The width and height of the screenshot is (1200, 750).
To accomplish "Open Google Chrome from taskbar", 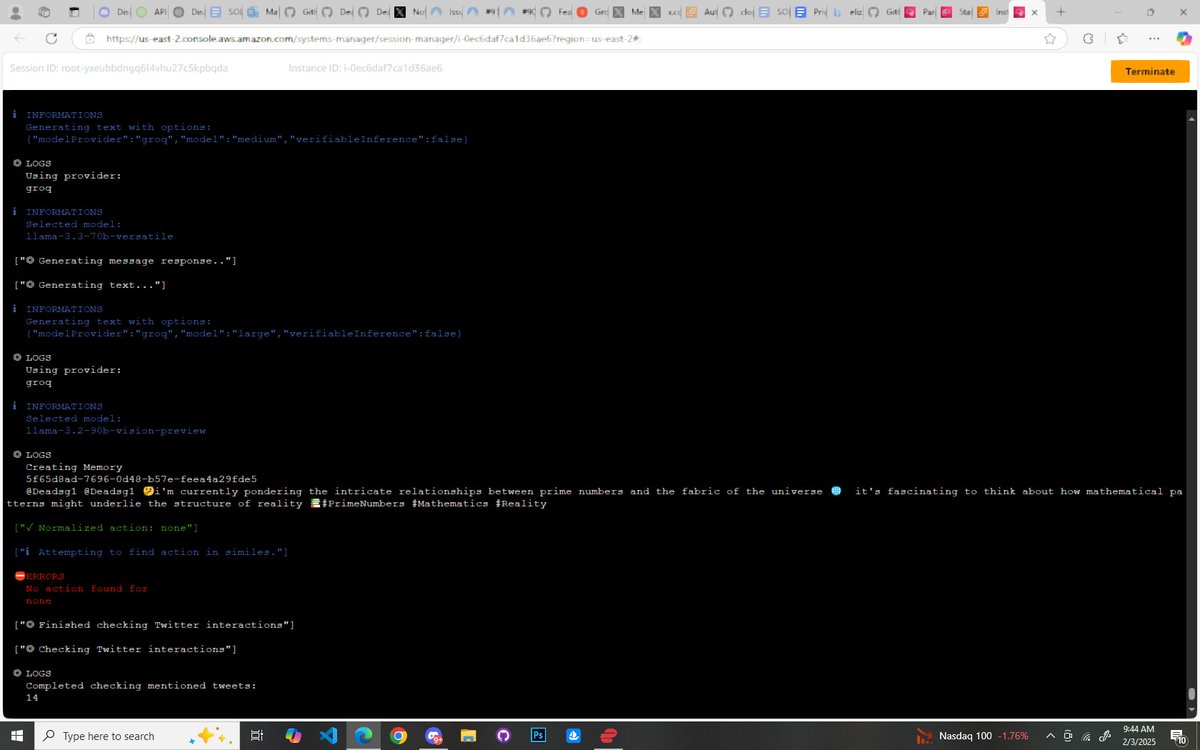I will (x=398, y=736).
